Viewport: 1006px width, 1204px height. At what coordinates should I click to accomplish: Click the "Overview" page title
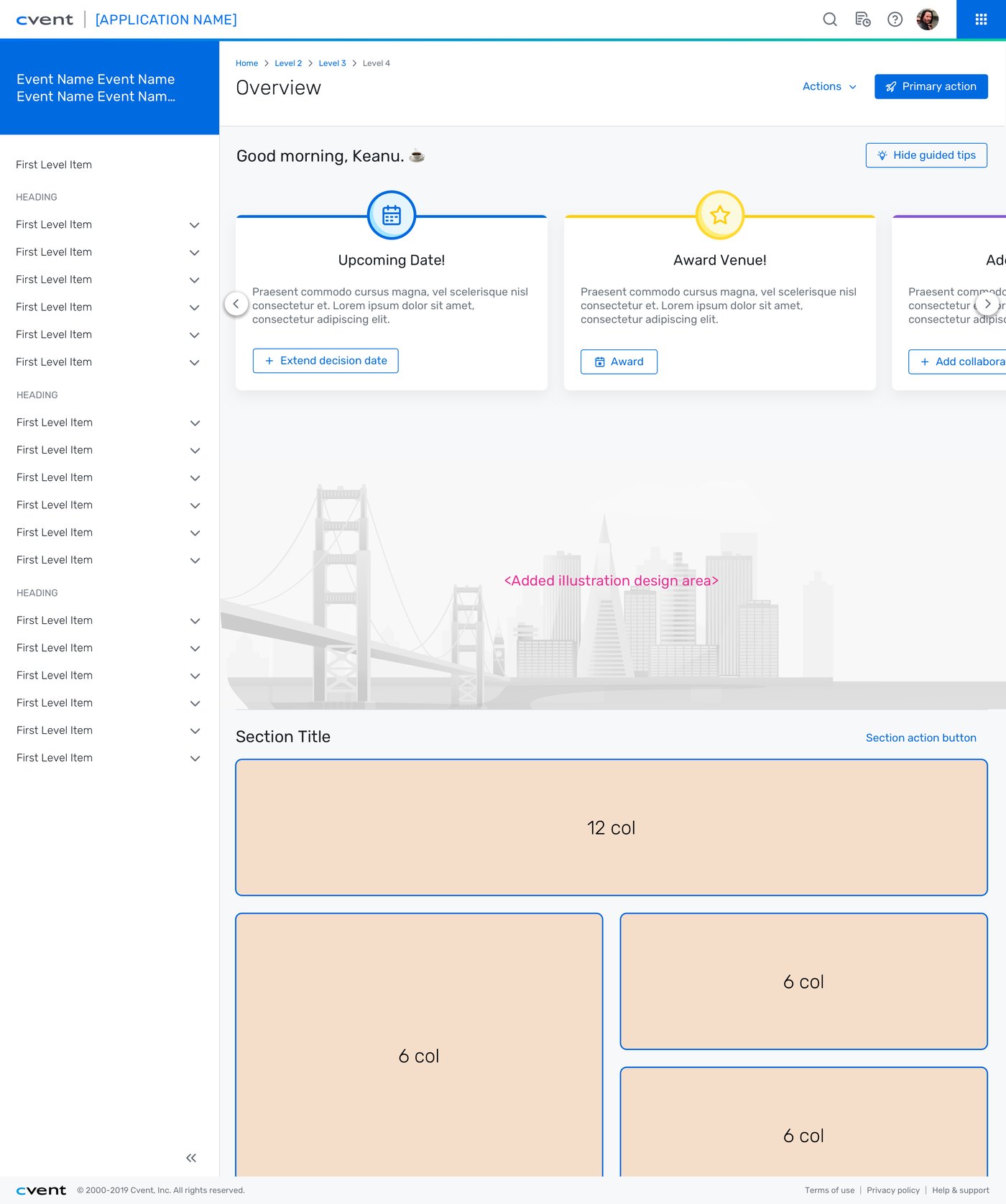point(279,88)
